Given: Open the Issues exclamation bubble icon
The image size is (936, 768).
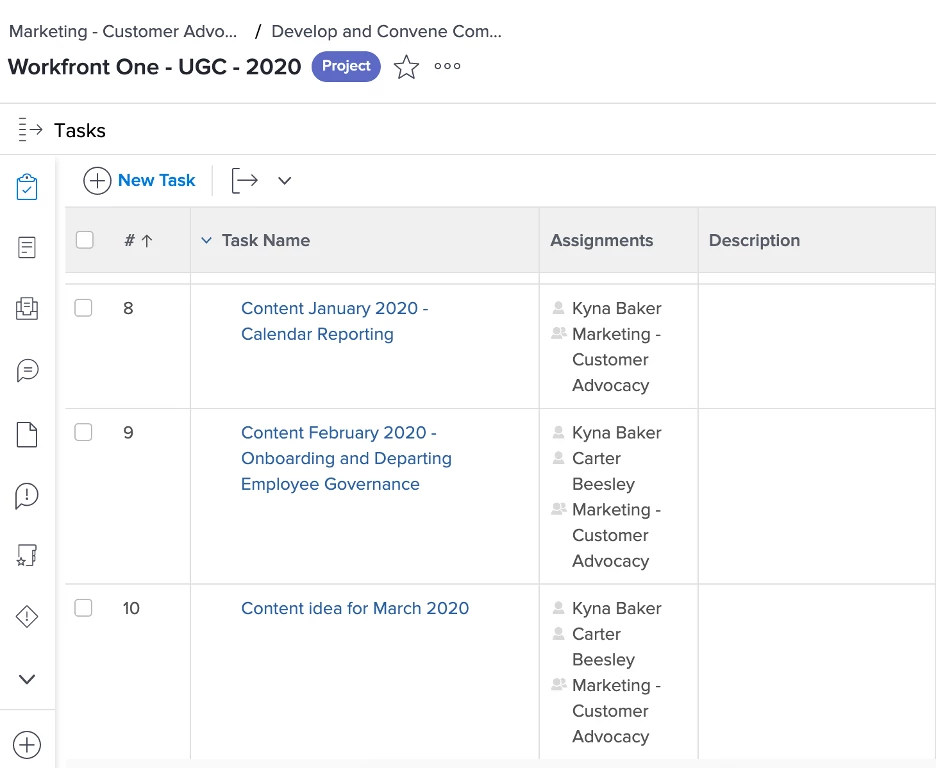Looking at the screenshot, I should [27, 495].
